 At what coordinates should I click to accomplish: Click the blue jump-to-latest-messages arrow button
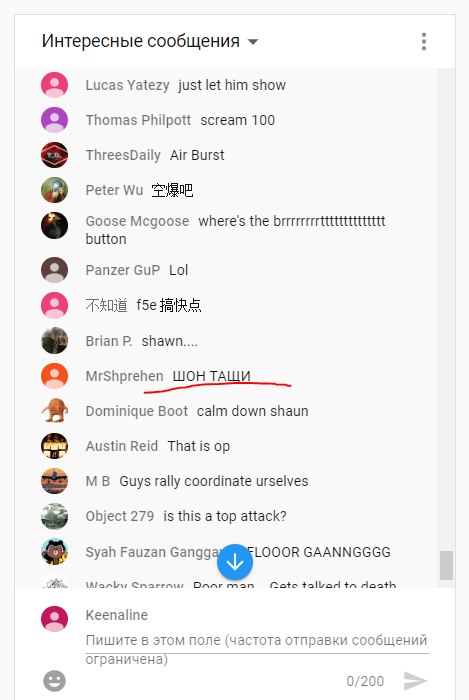(235, 562)
